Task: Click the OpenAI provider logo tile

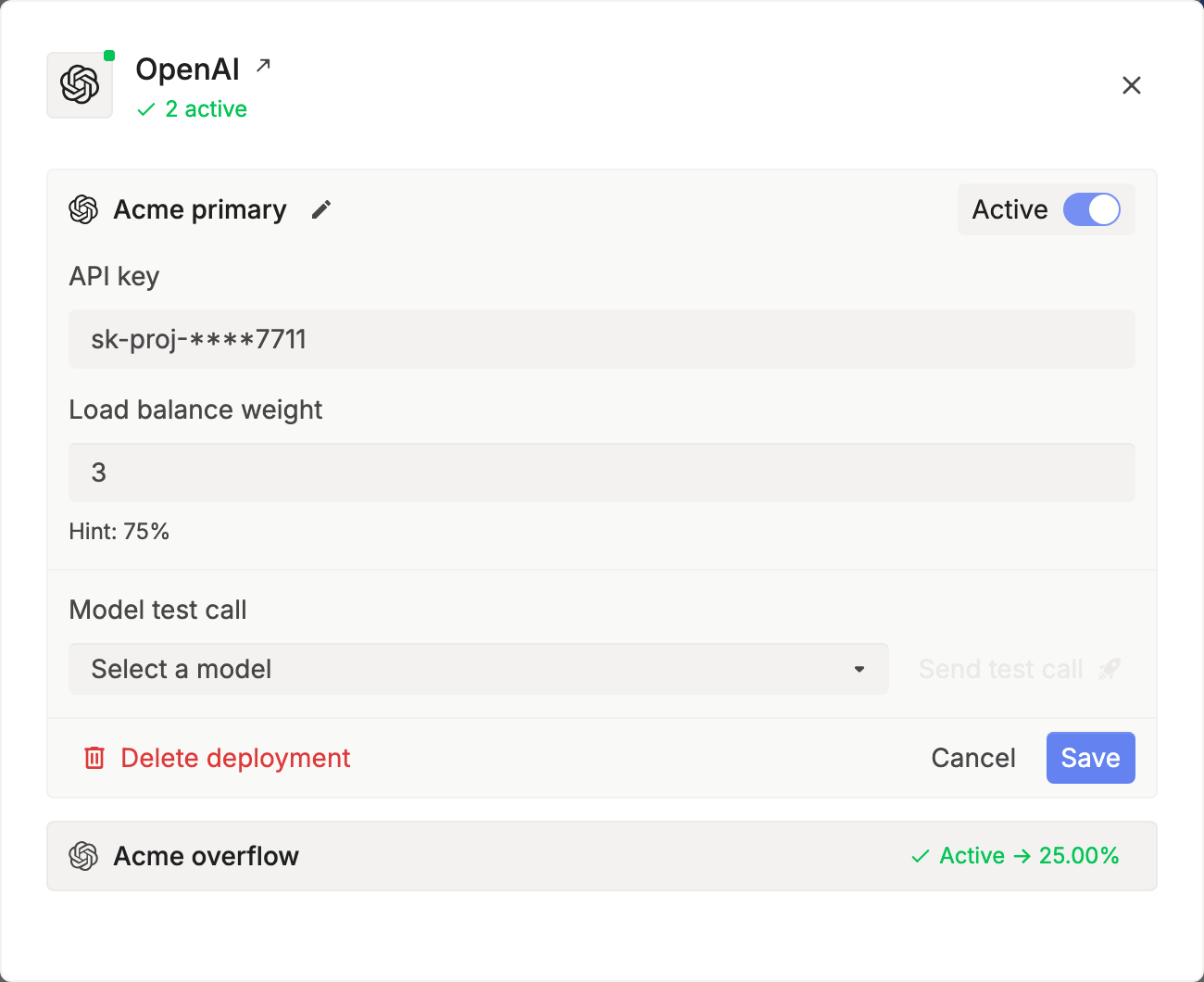Action: pyautogui.click(x=80, y=85)
